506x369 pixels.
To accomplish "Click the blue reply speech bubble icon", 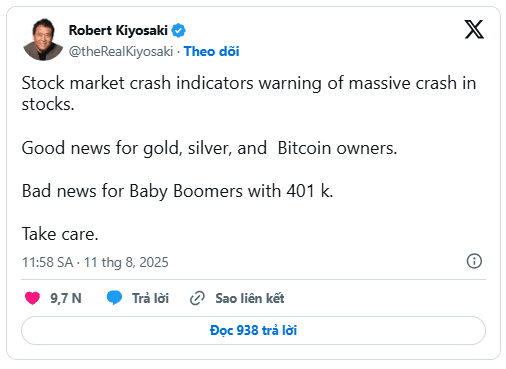I will tap(114, 297).
